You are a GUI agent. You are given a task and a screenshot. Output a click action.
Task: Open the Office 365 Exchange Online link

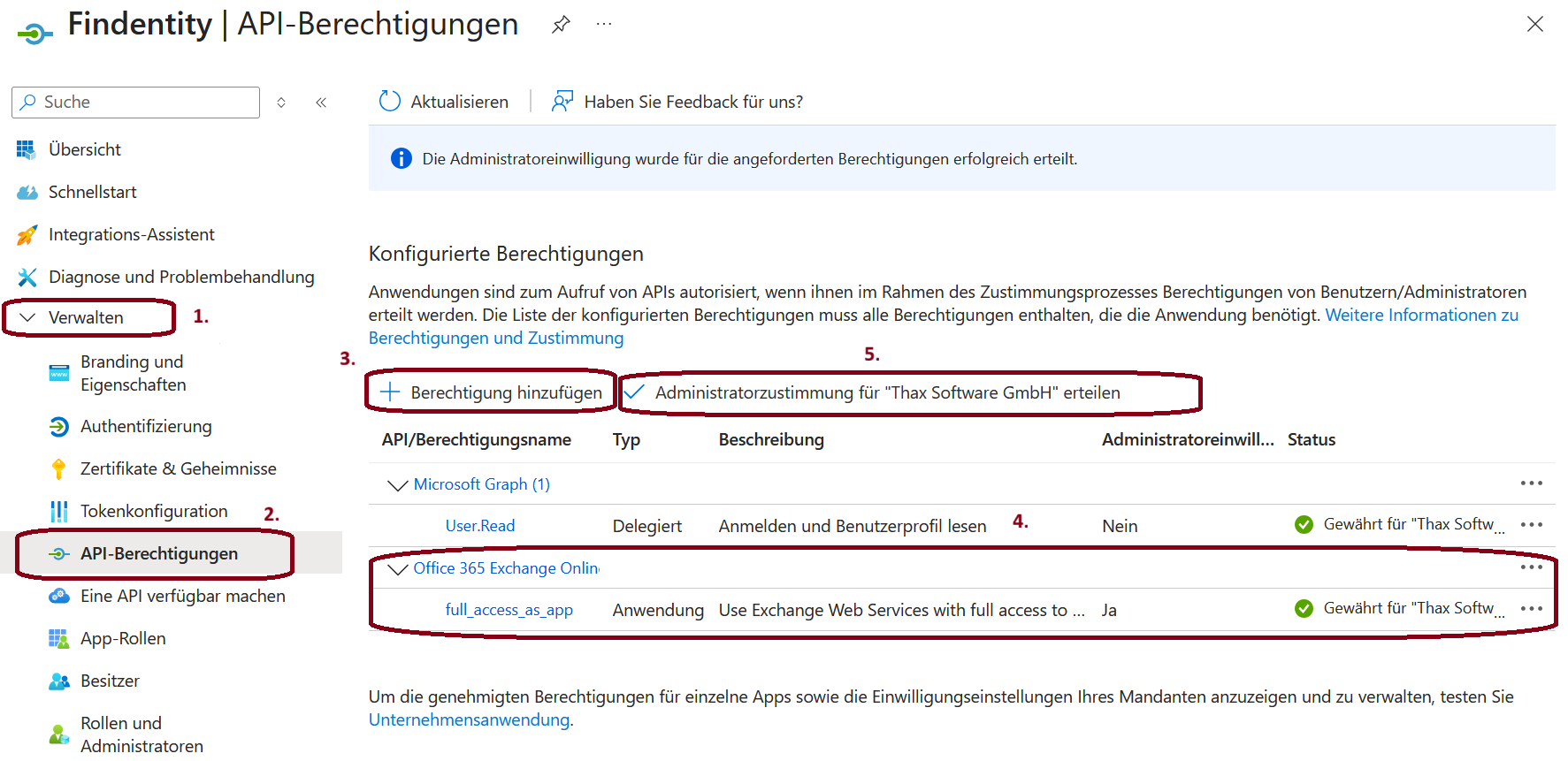point(506,568)
